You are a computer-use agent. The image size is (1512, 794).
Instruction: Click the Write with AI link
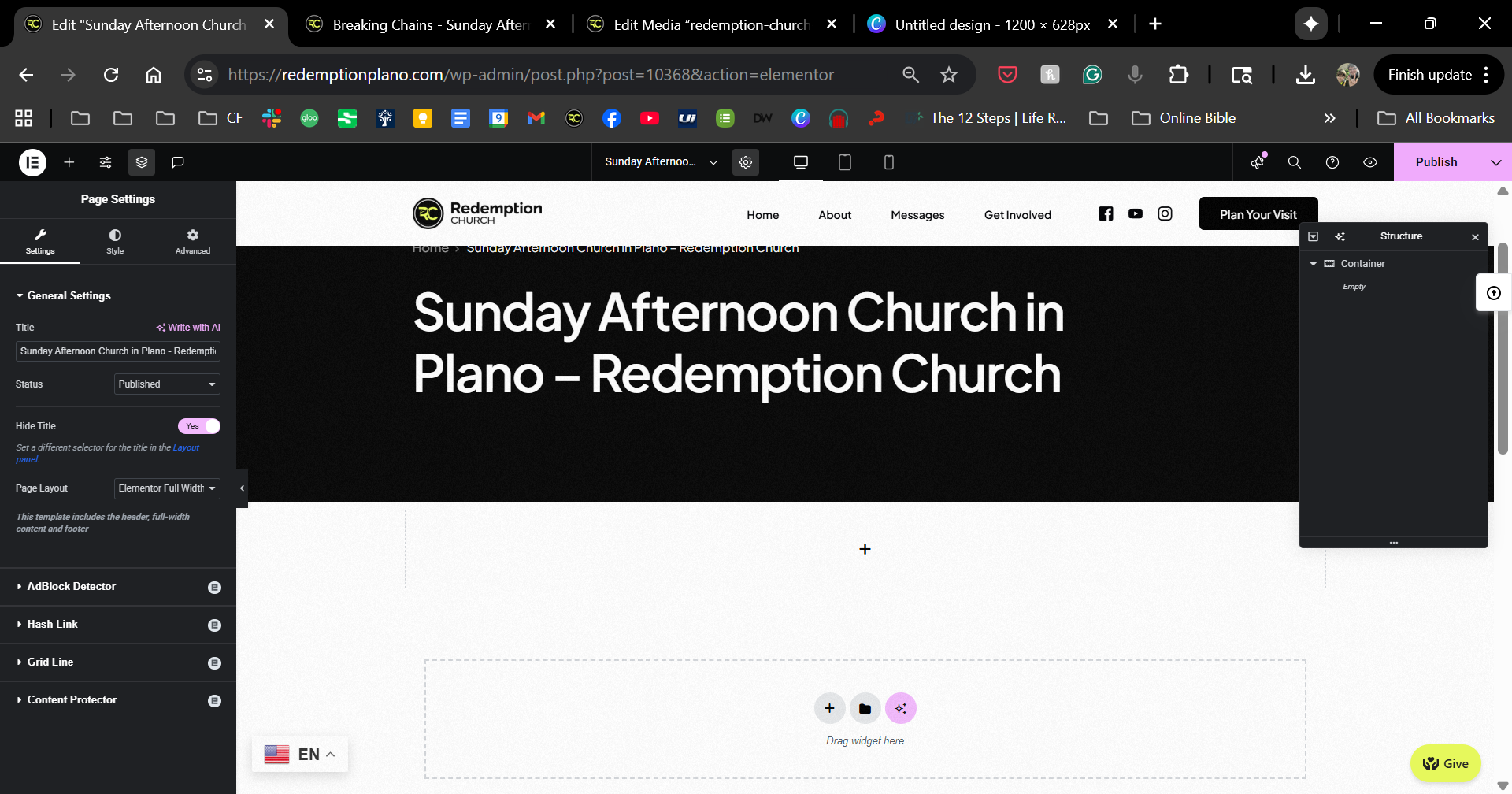tap(188, 328)
